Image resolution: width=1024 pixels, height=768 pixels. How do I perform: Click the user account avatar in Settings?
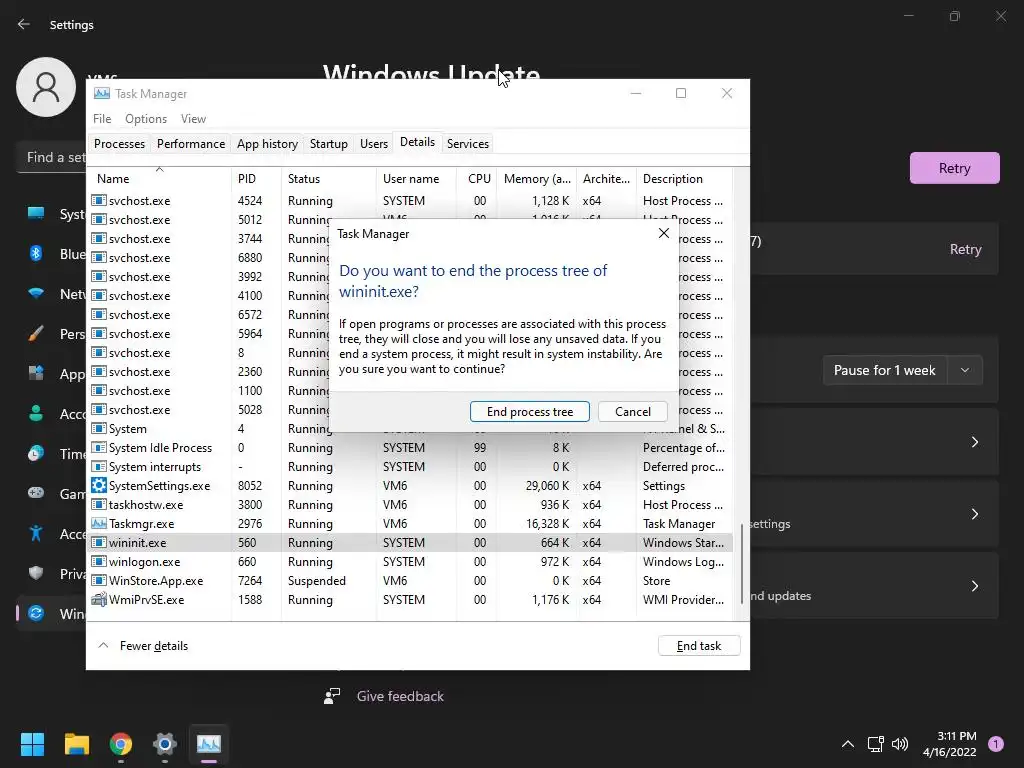pos(46,87)
